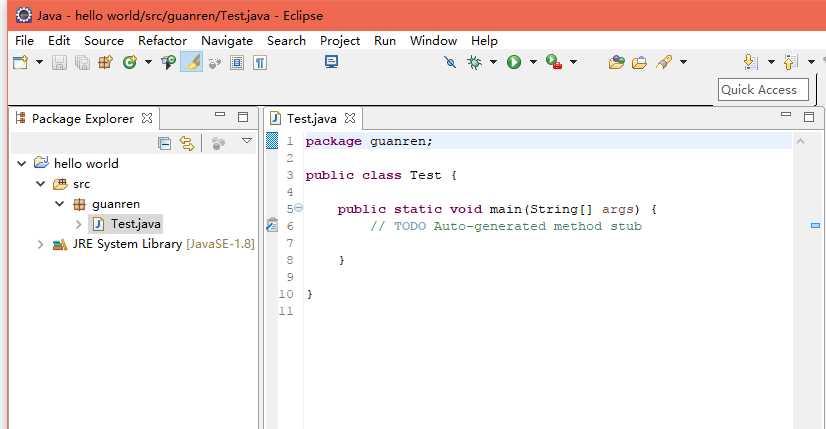Open the Source menu
826x429 pixels.
tap(104, 41)
